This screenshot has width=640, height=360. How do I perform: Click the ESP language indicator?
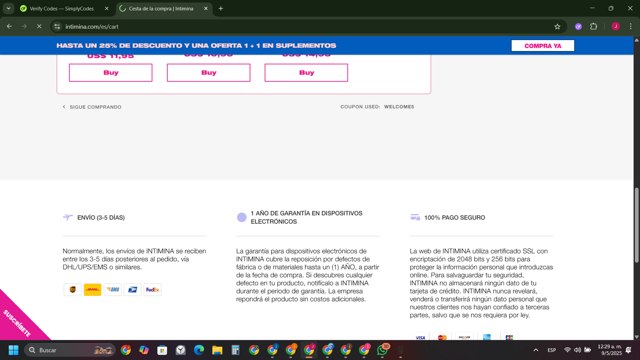(551, 350)
